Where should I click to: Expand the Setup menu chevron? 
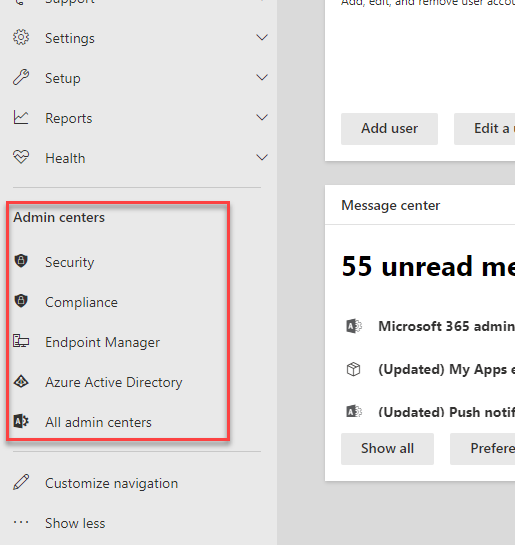[x=262, y=77]
